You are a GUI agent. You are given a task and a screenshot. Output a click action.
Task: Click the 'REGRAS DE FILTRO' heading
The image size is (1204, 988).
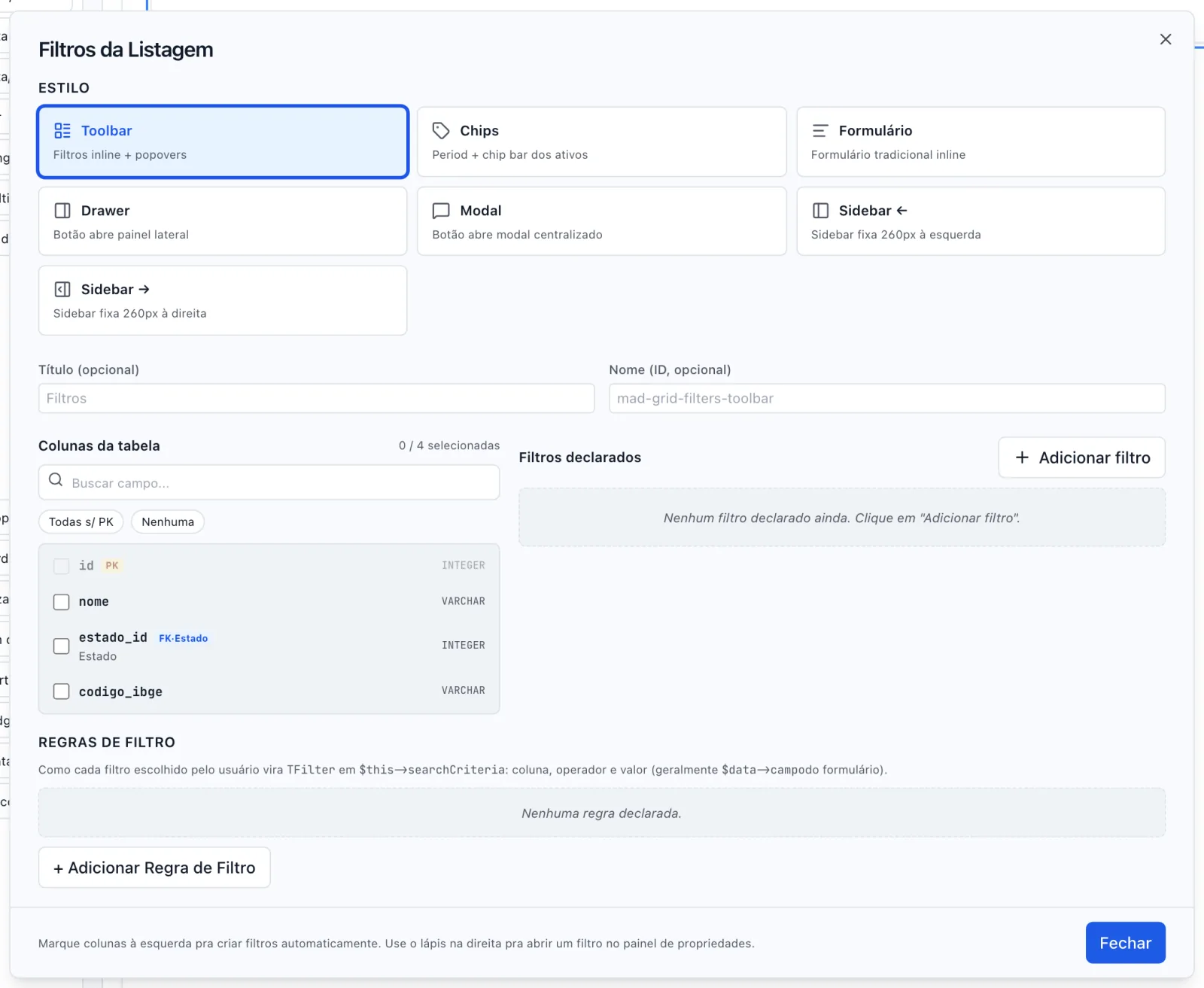[x=107, y=743]
